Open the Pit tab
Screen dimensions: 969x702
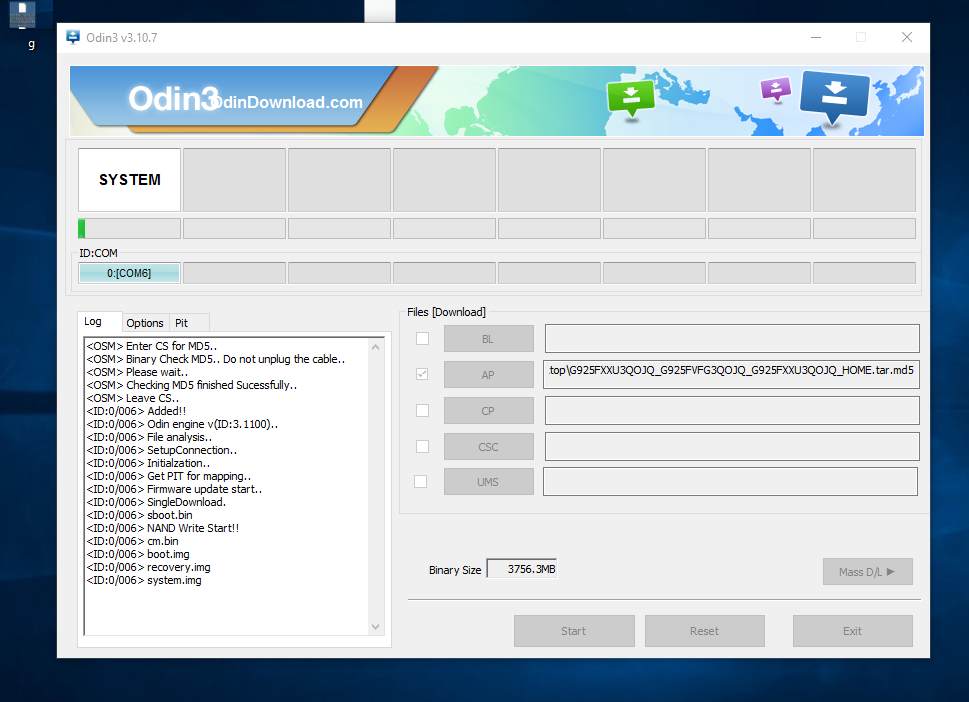pyautogui.click(x=188, y=323)
